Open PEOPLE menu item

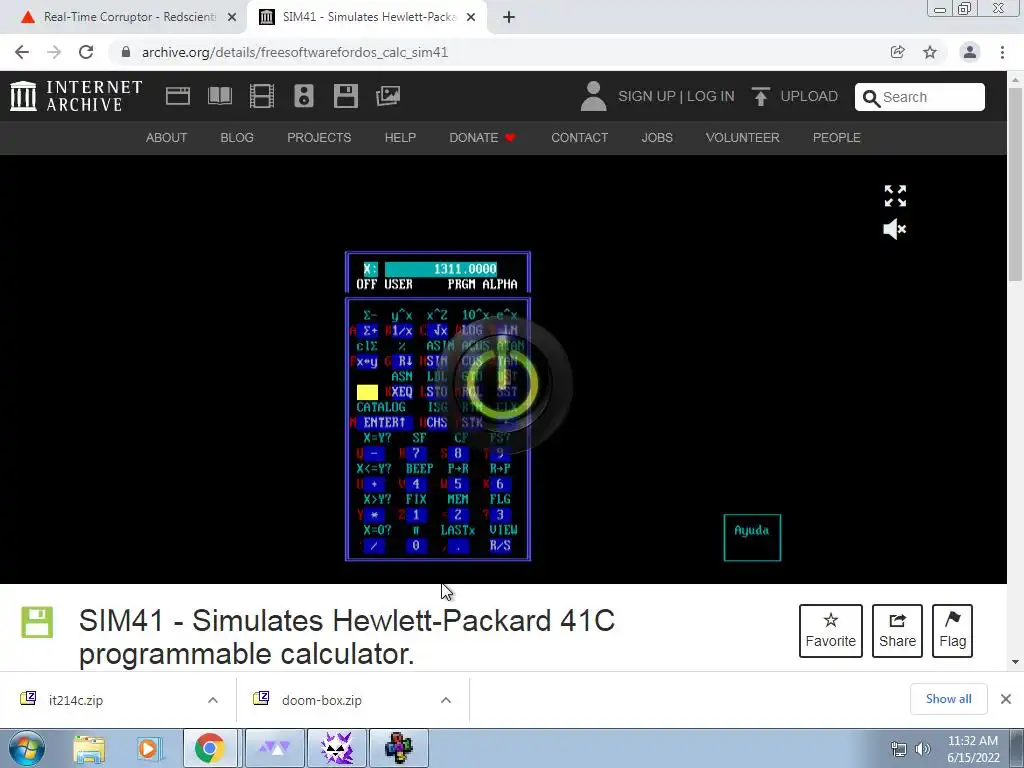[837, 138]
